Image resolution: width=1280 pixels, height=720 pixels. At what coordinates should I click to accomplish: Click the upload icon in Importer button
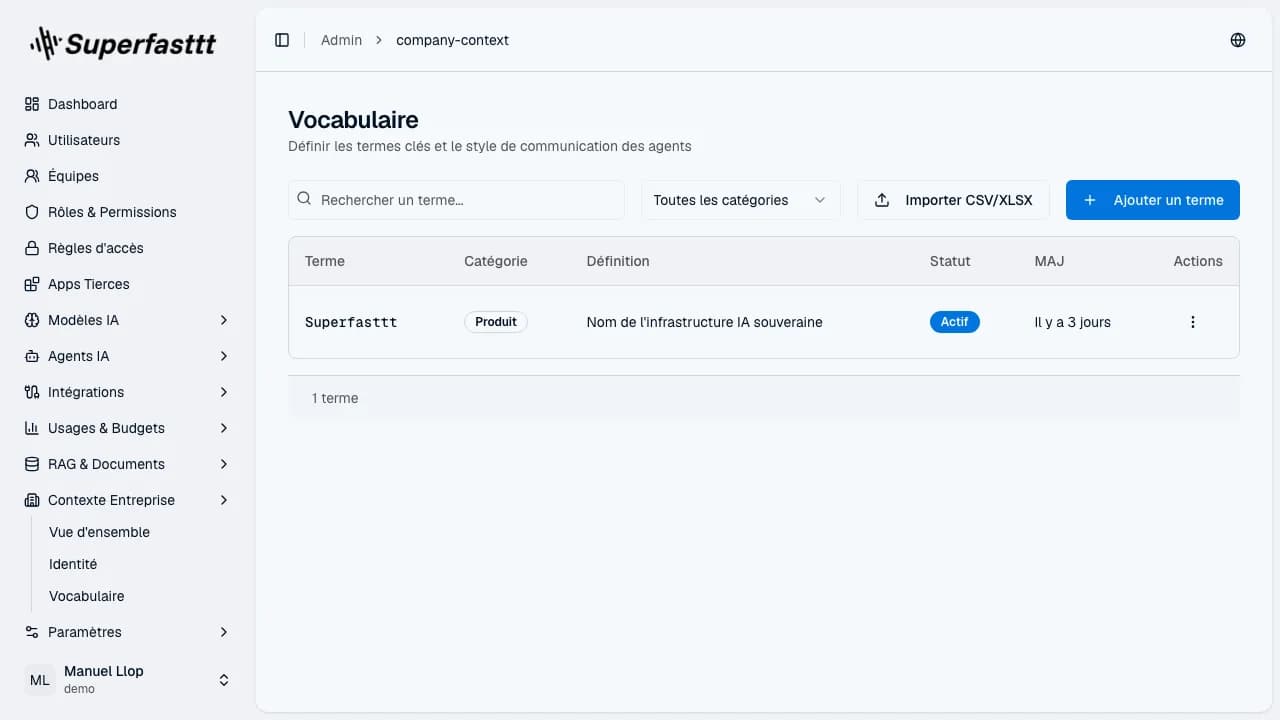click(x=882, y=200)
